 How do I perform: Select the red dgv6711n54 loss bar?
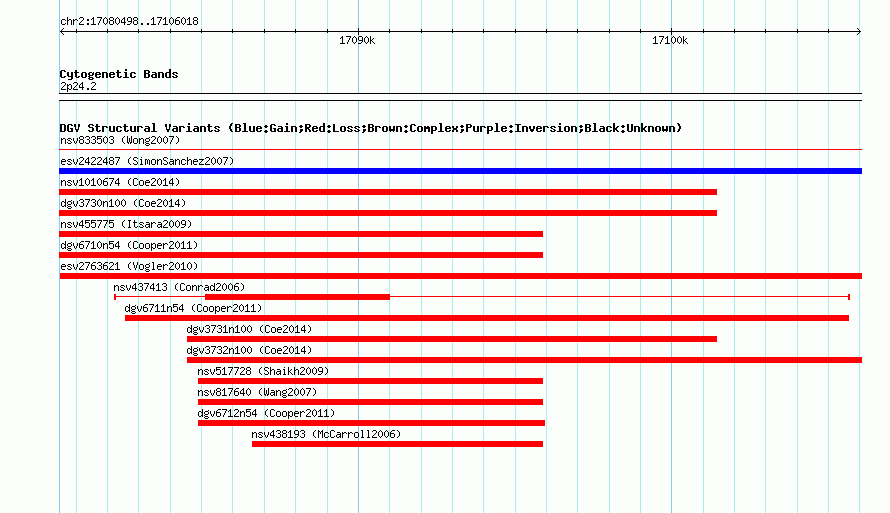[487, 318]
